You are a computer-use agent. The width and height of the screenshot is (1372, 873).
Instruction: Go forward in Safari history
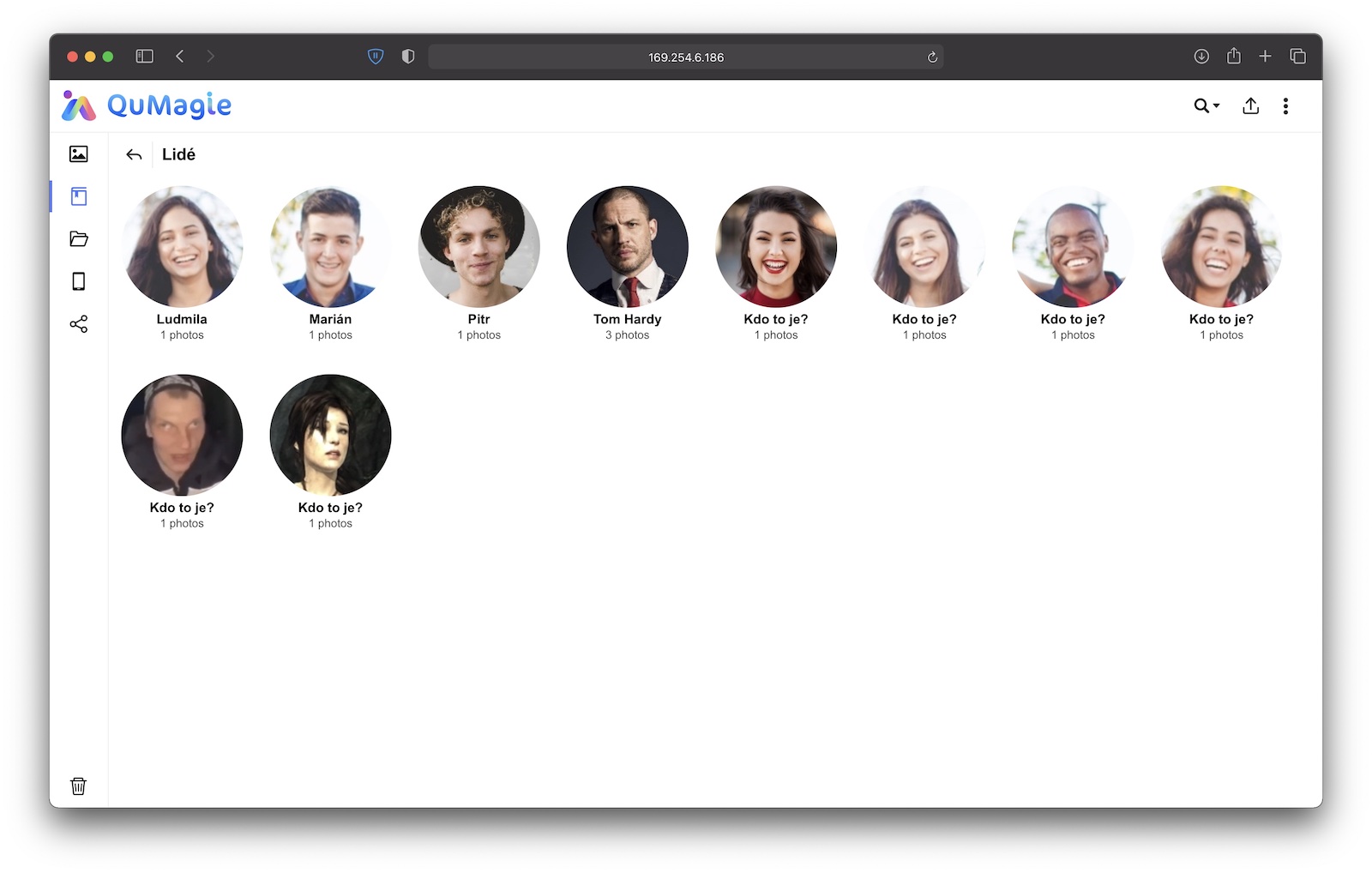coord(211,57)
